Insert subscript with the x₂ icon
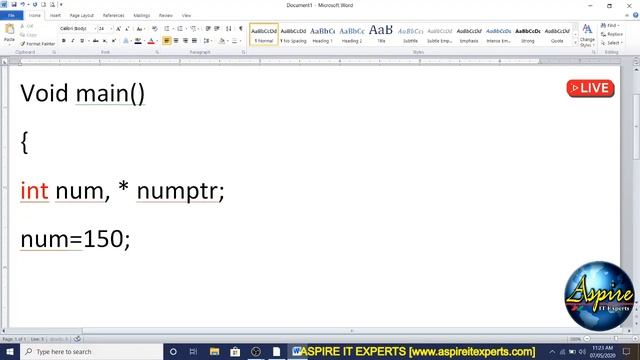 tap(105, 41)
